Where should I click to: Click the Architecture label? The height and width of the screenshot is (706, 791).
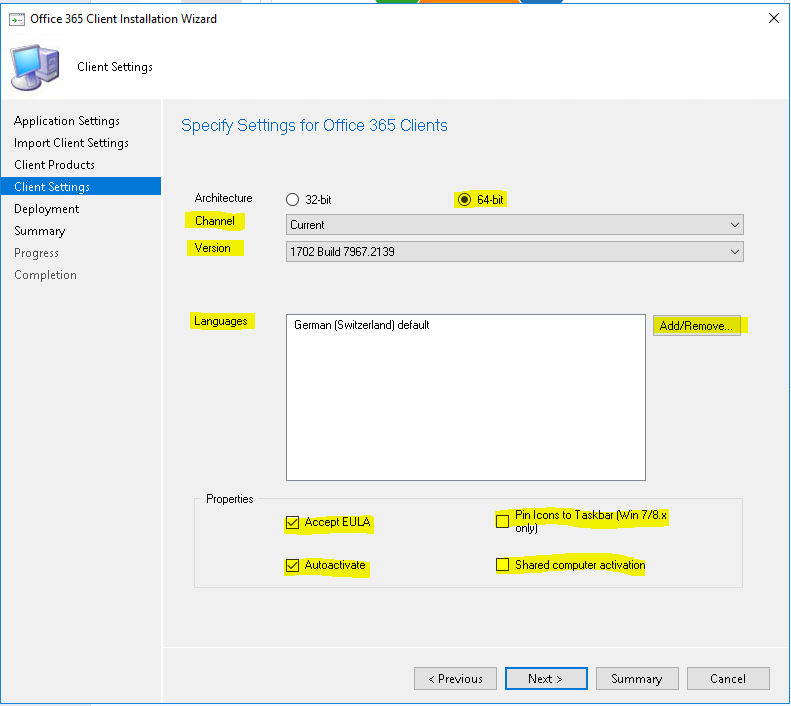pos(223,198)
